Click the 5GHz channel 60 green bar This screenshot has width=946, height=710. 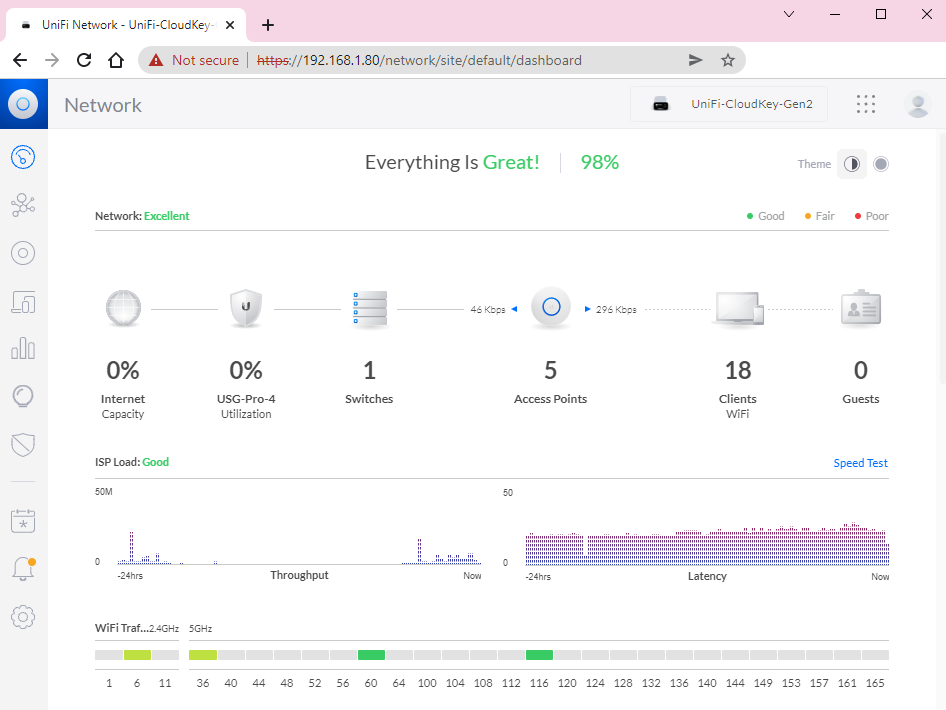coord(371,655)
